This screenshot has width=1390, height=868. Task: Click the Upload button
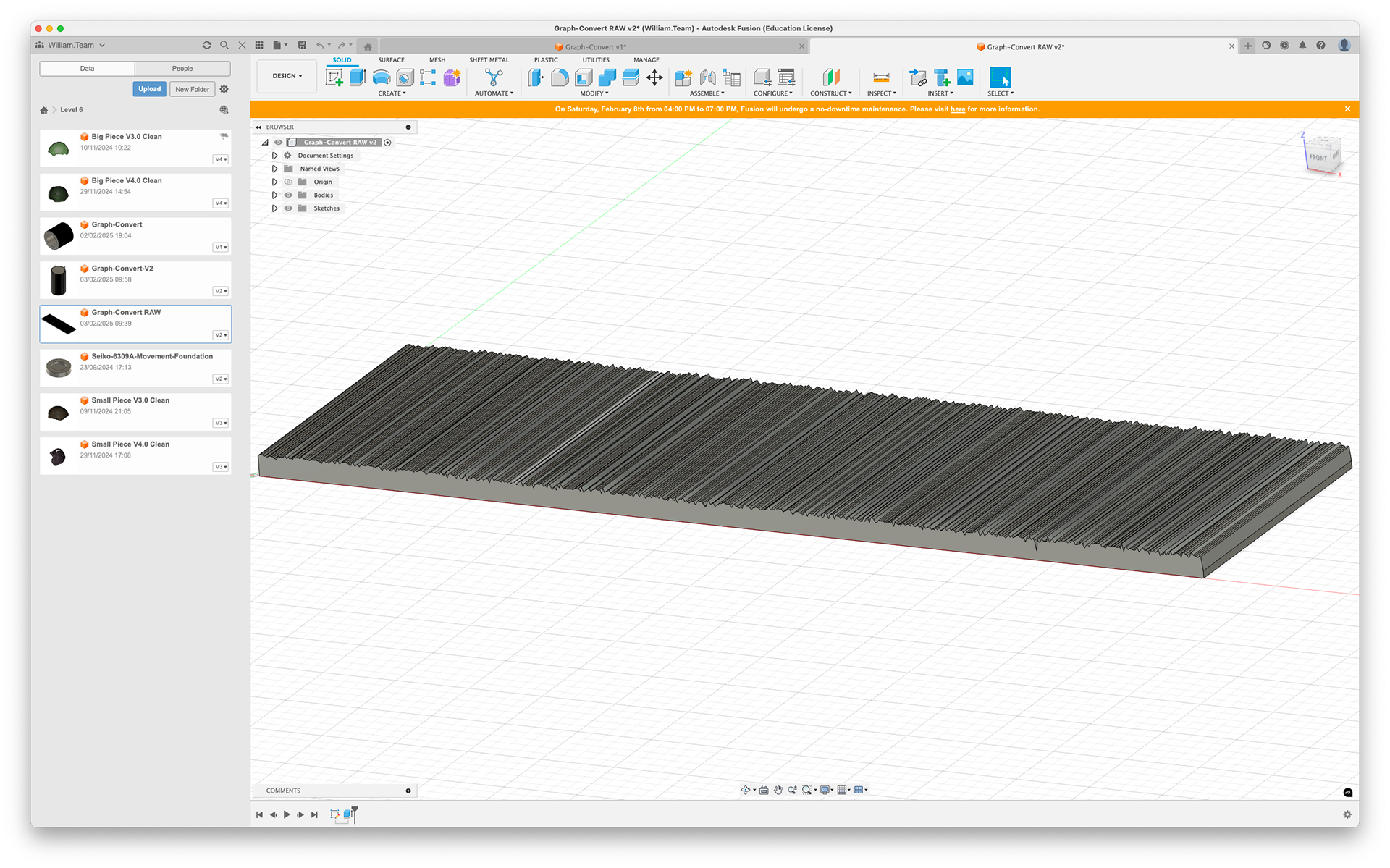click(x=149, y=89)
